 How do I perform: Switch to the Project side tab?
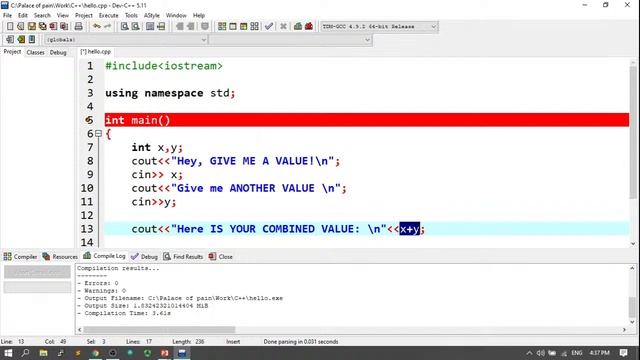click(12, 52)
